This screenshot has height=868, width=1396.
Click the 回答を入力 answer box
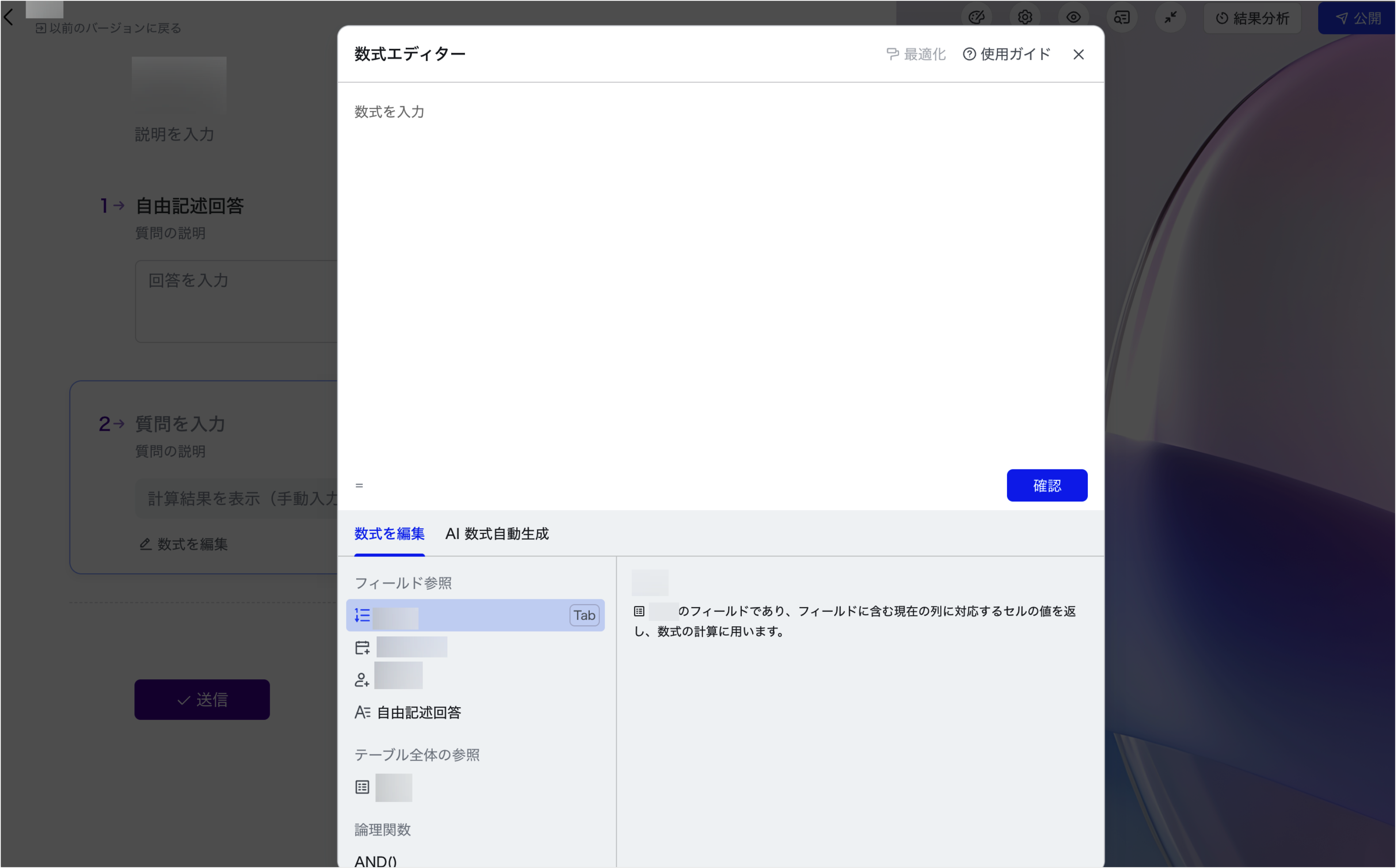[x=236, y=301]
